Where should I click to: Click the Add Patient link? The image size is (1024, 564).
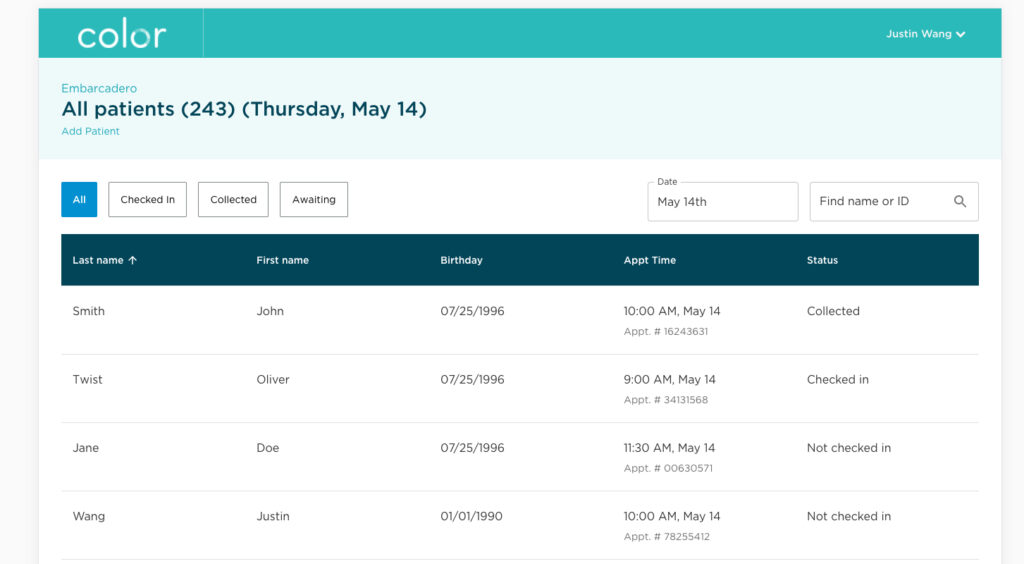[x=90, y=131]
